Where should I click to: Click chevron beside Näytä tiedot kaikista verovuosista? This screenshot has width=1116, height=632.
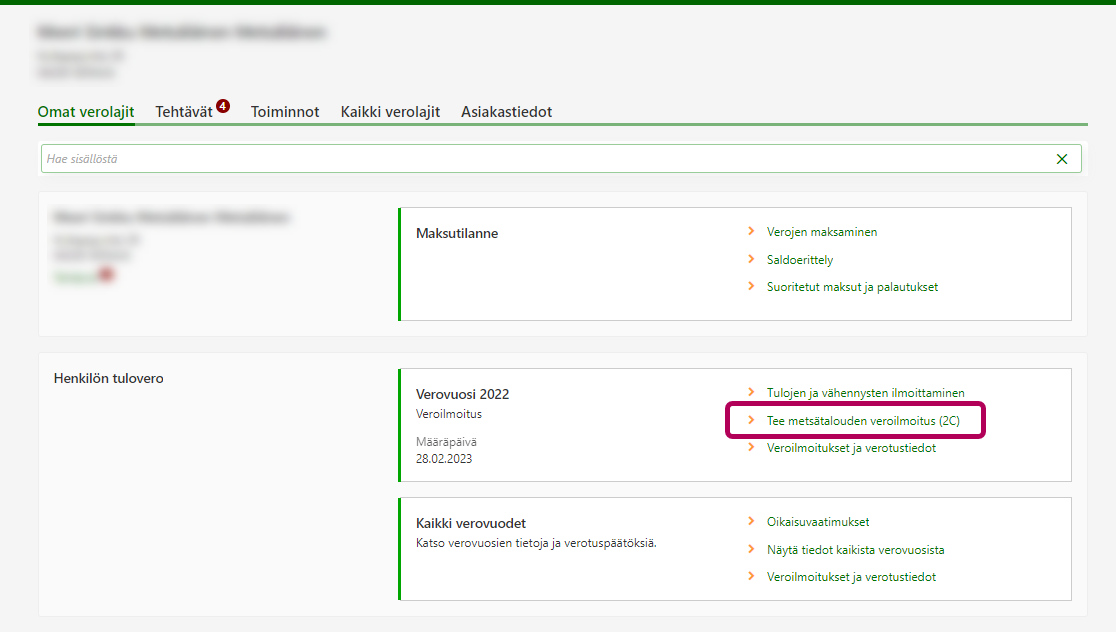[x=751, y=550]
